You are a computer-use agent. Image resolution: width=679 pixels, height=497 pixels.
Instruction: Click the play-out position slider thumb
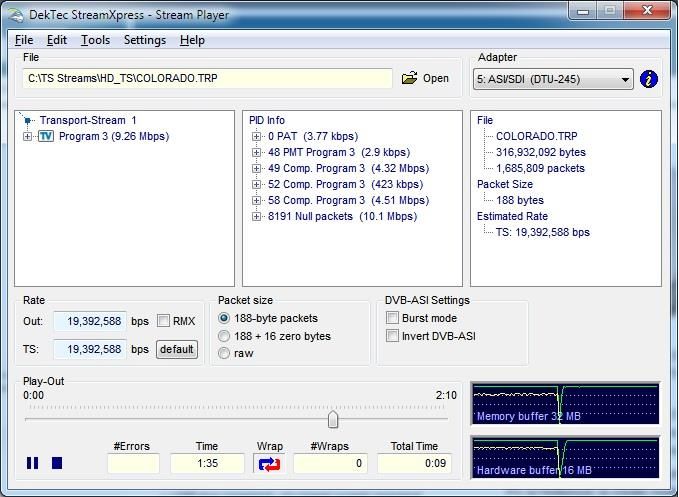[x=333, y=420]
